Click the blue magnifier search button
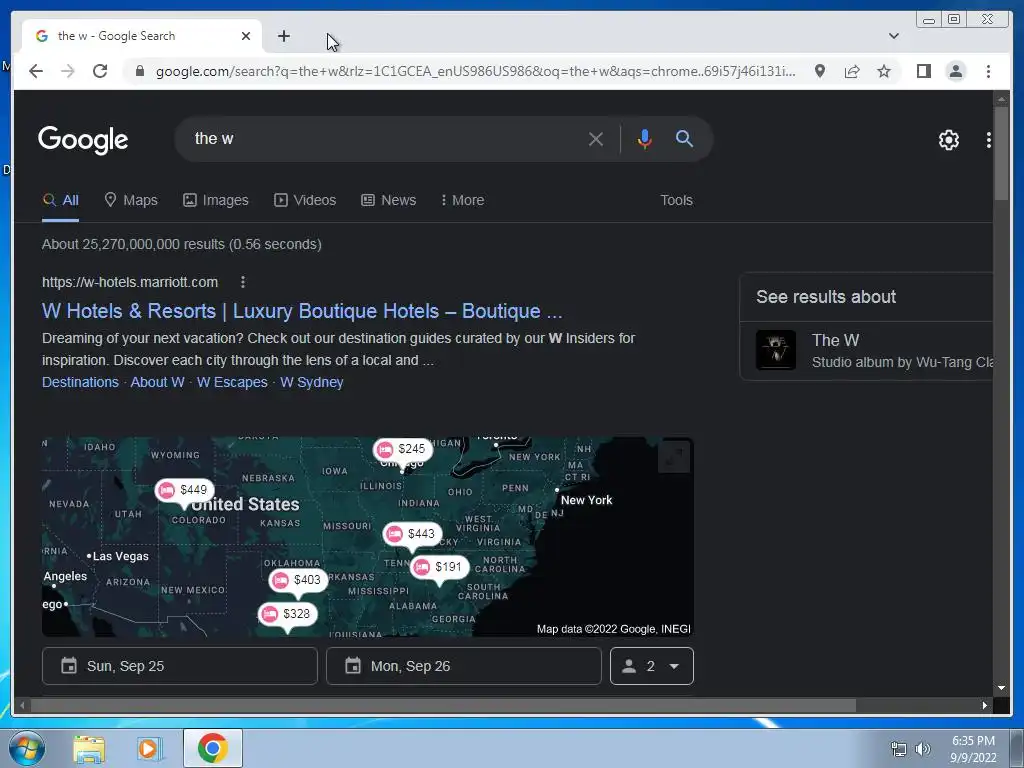This screenshot has width=1024, height=768. (x=684, y=138)
